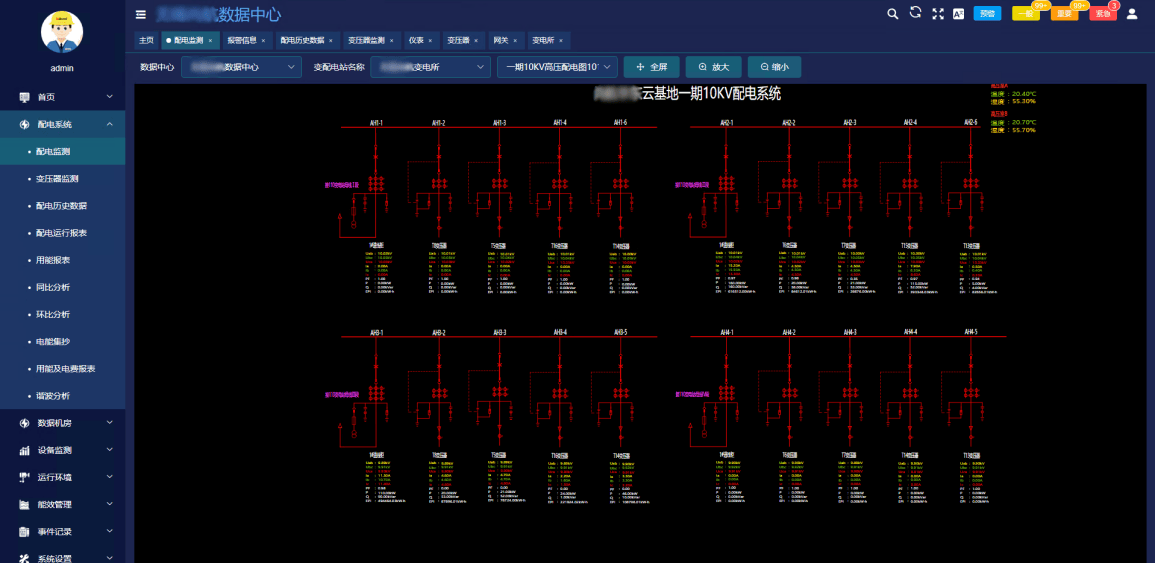Select 配电监测 in sidebar
1155x563 pixels.
click(x=63, y=151)
